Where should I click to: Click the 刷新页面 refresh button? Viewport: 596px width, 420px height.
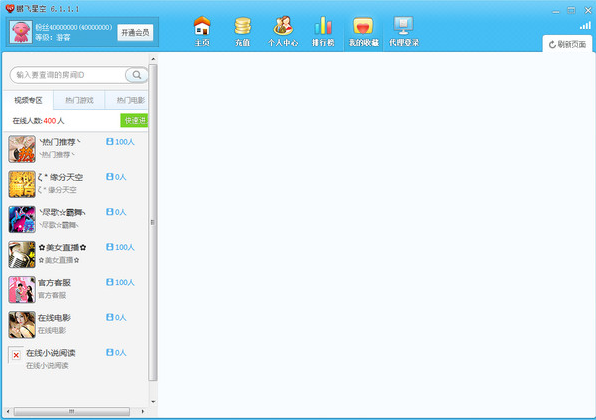pyautogui.click(x=567, y=44)
